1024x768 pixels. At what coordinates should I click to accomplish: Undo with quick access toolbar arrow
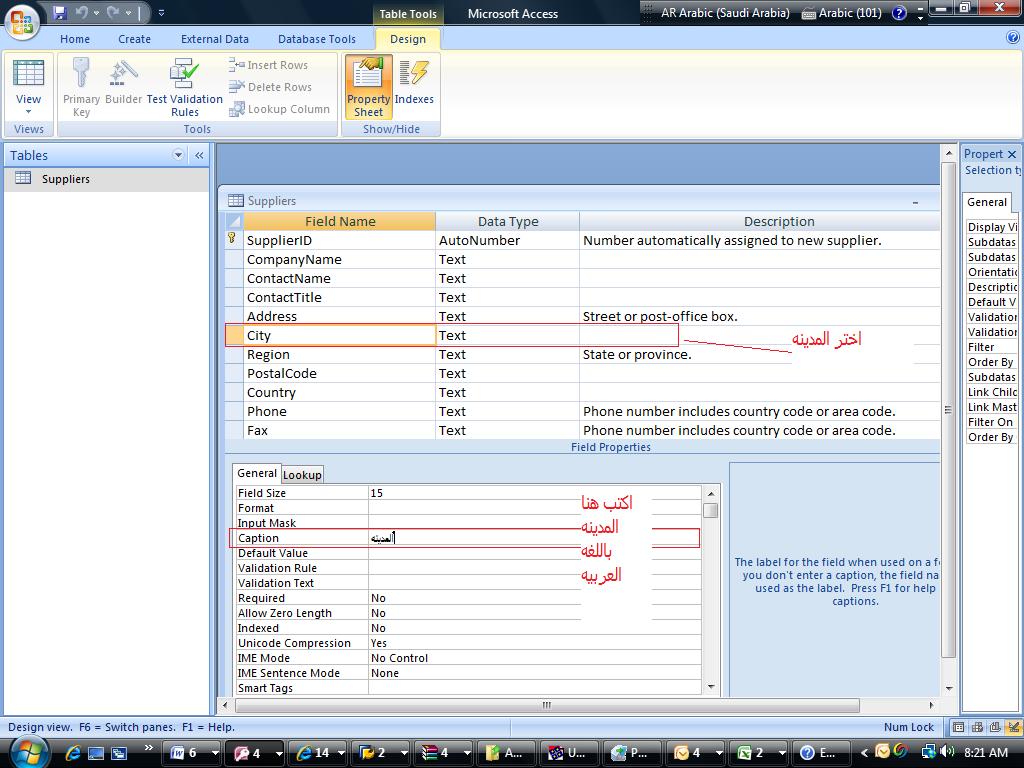click(82, 12)
